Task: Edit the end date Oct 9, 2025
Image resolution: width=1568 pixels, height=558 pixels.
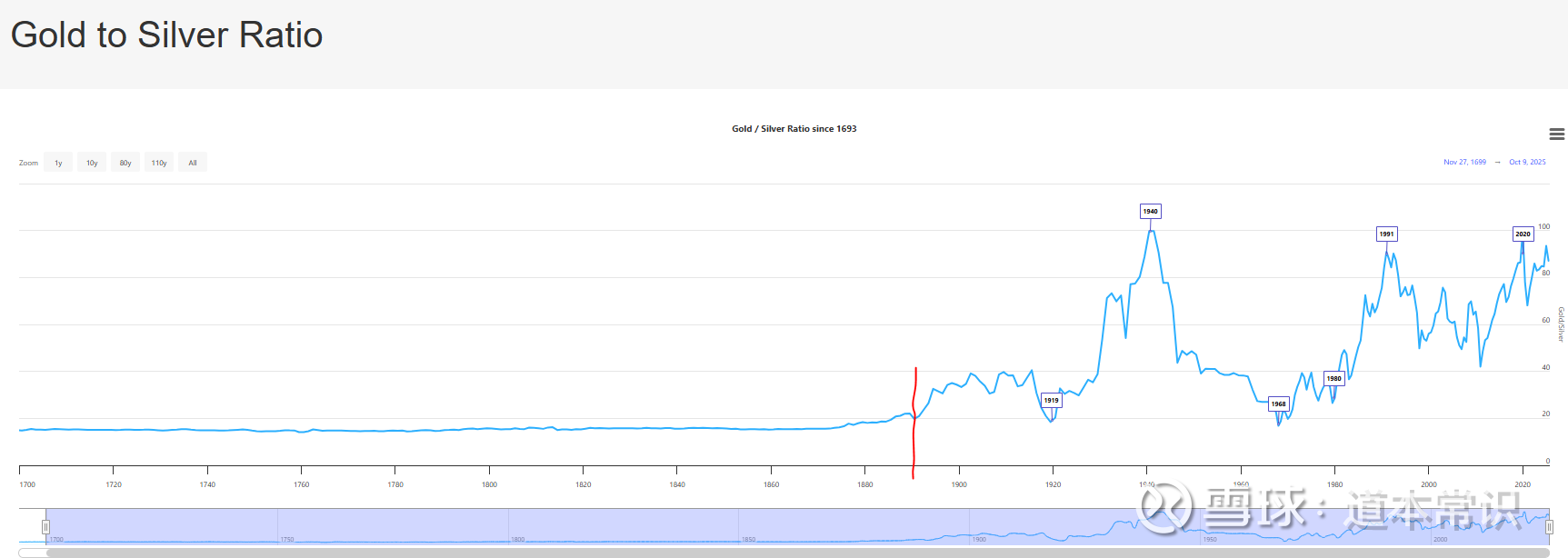Action: 1527,162
